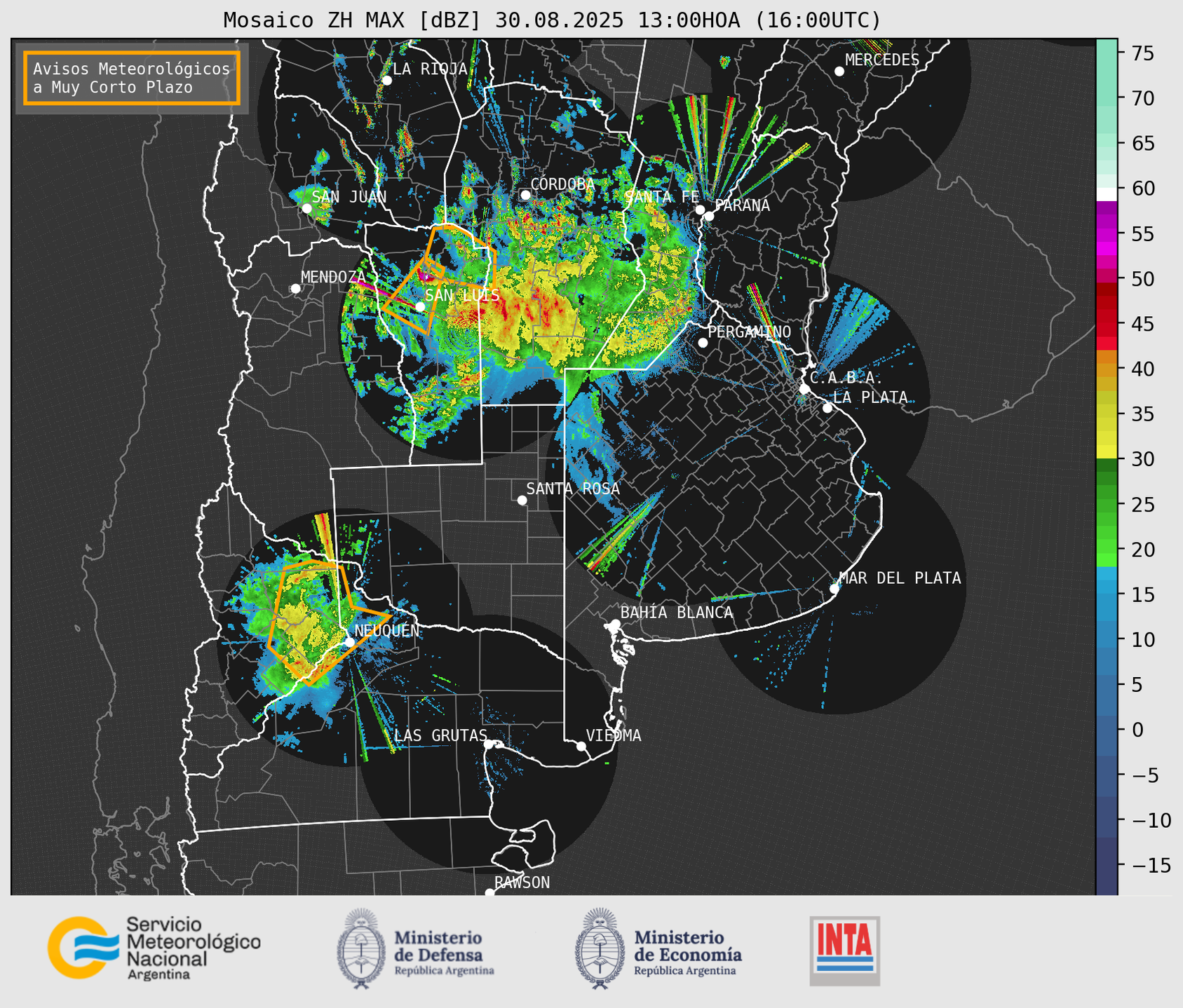Screen dimensions: 1183x1008
Task: Click the BAHÍA BLANCA city label
Action: click(677, 613)
